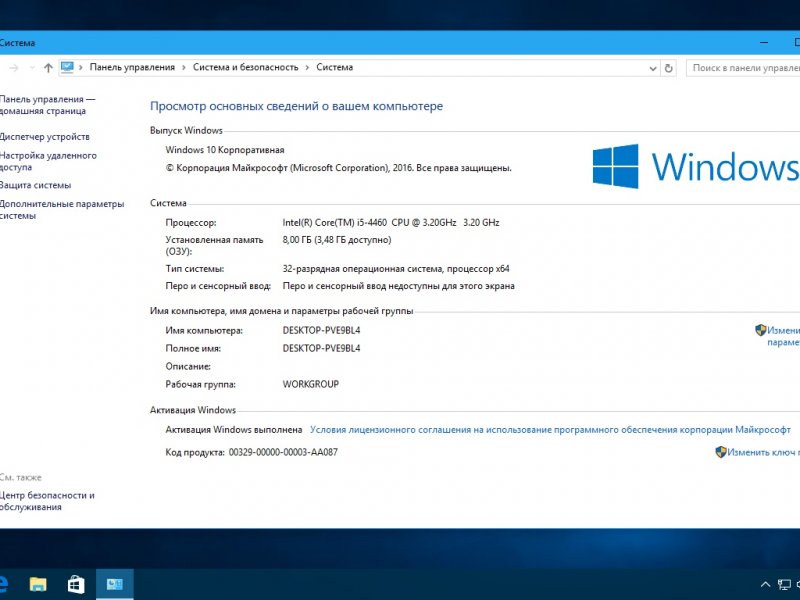
Task: Go to Панель управления breadcrumb
Action: point(132,67)
